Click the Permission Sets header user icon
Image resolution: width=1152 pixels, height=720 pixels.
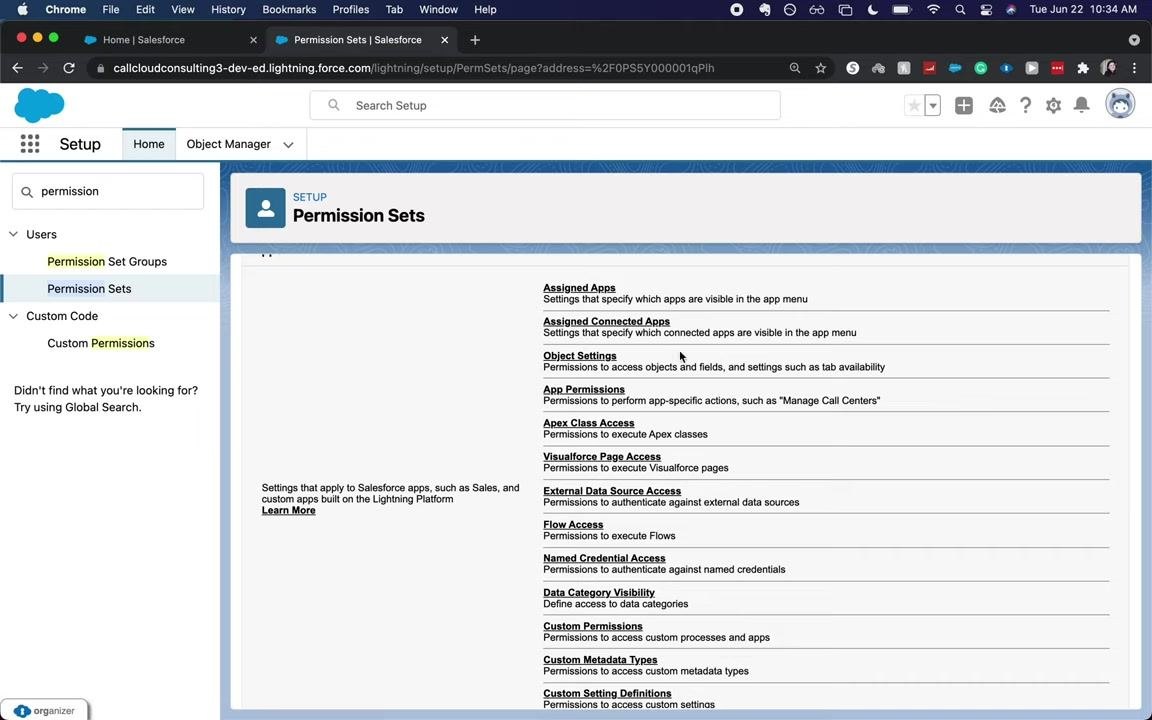coord(265,208)
